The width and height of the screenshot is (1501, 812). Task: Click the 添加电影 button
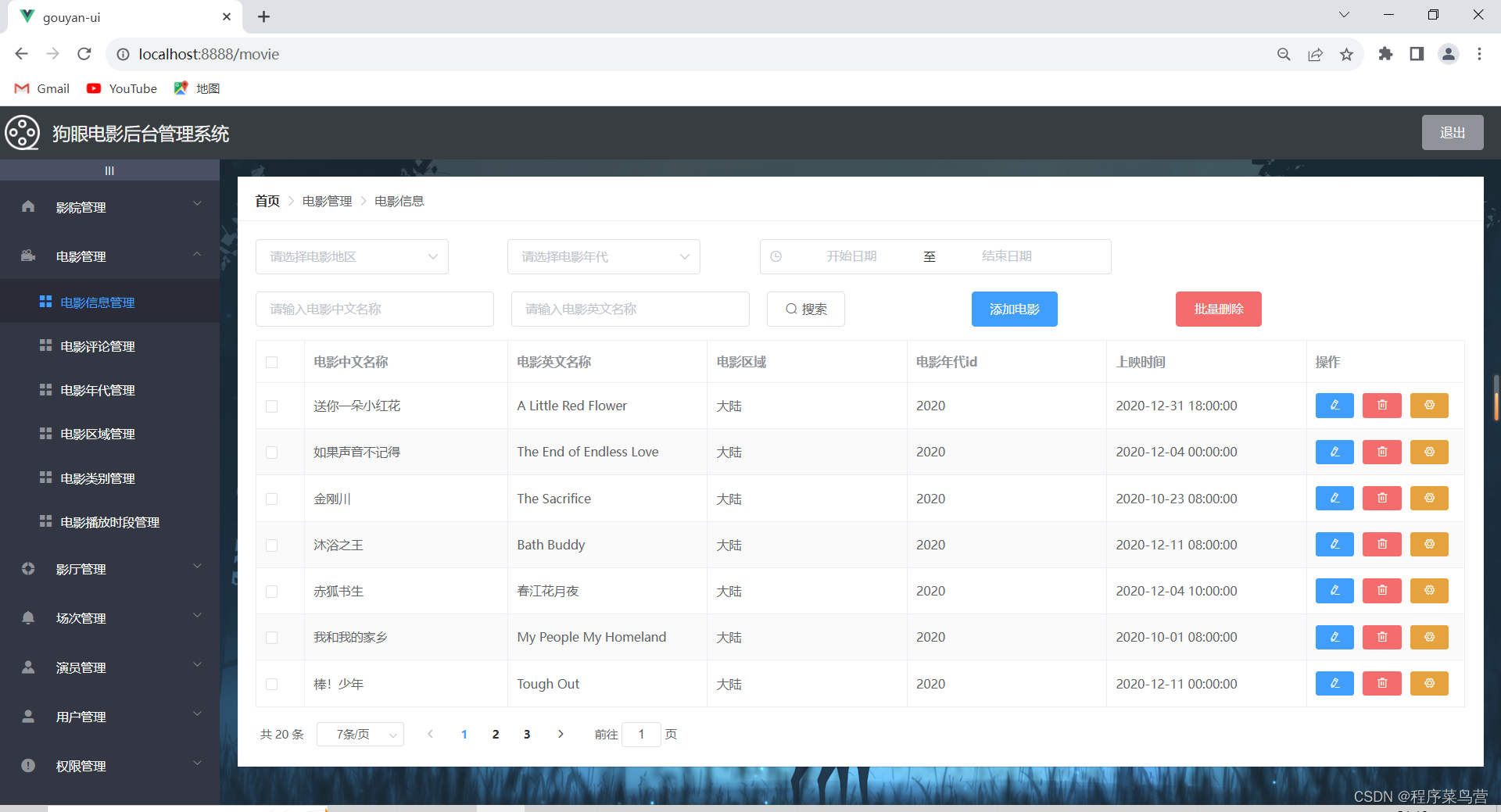pos(1015,309)
